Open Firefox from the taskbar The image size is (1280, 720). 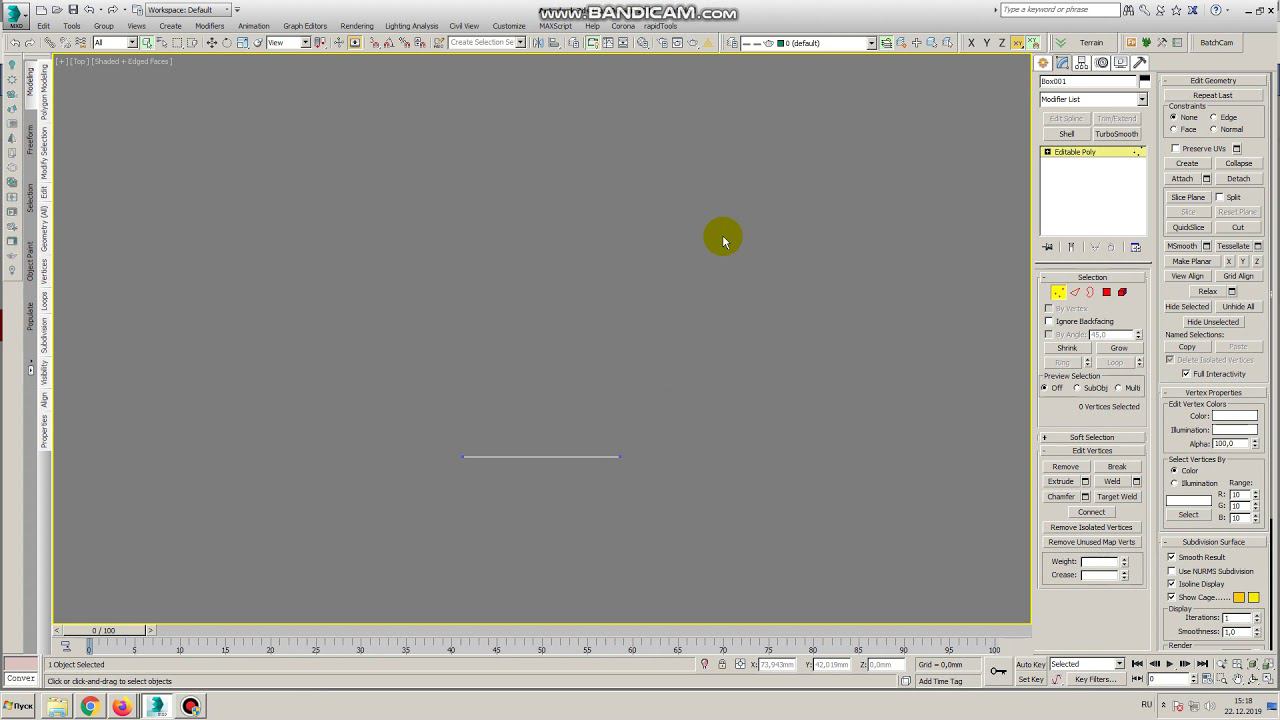click(x=122, y=707)
